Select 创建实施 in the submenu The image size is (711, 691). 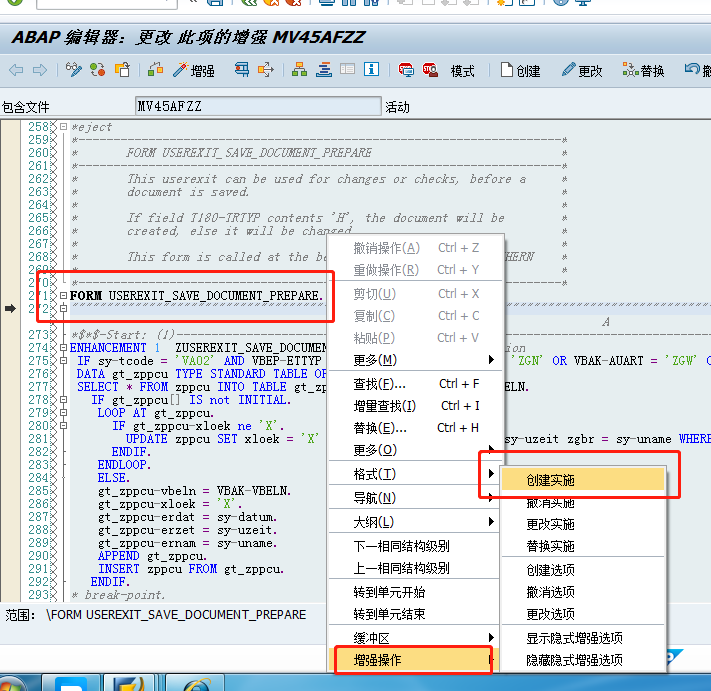[551, 480]
